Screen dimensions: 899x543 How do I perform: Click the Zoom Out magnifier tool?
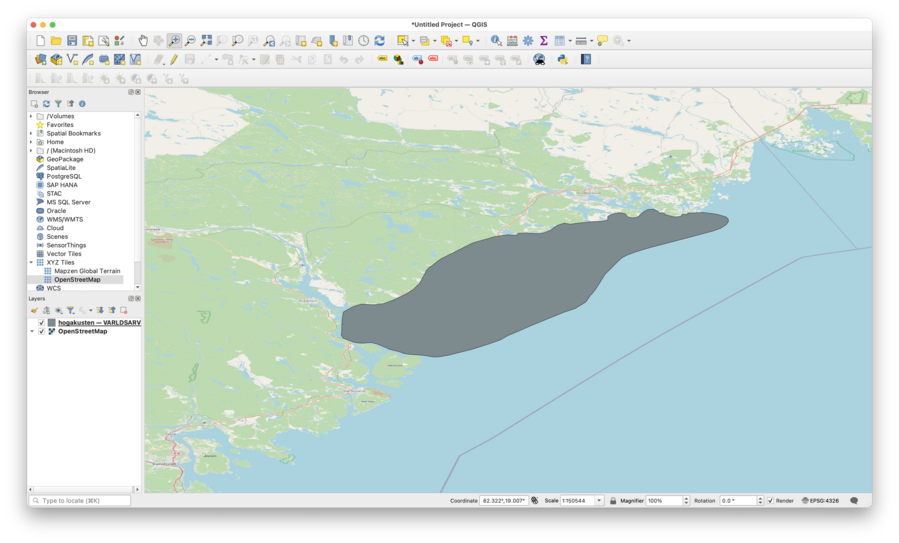190,41
